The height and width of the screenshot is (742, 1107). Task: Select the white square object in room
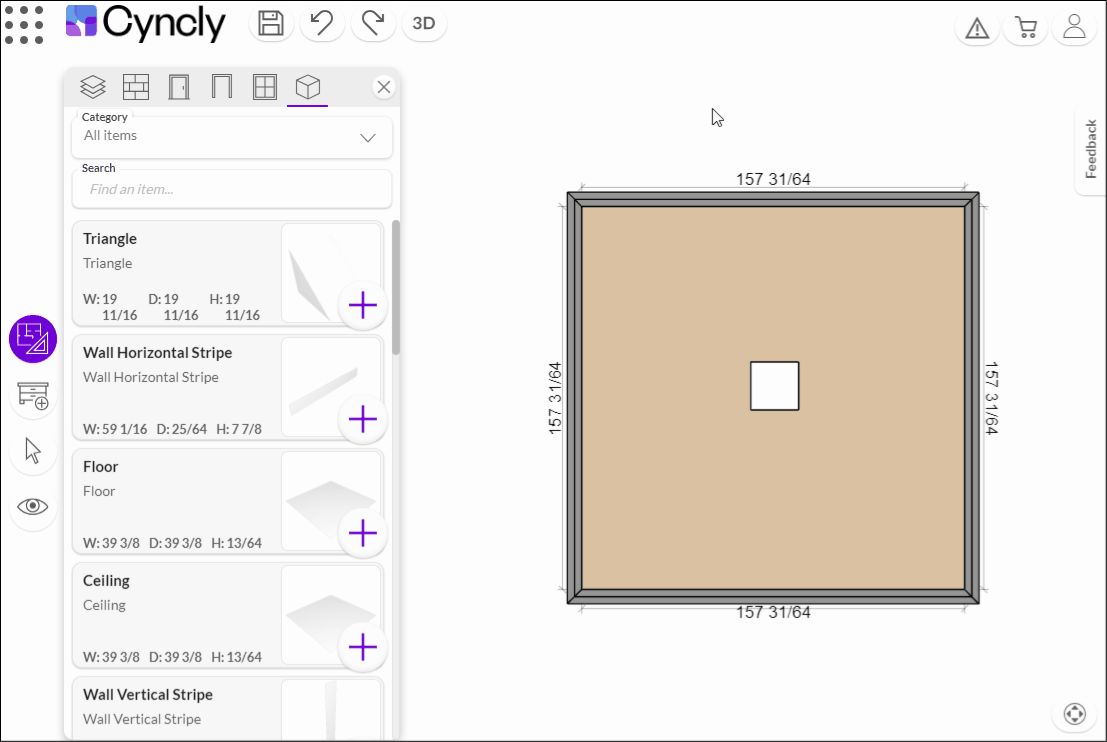tap(774, 386)
